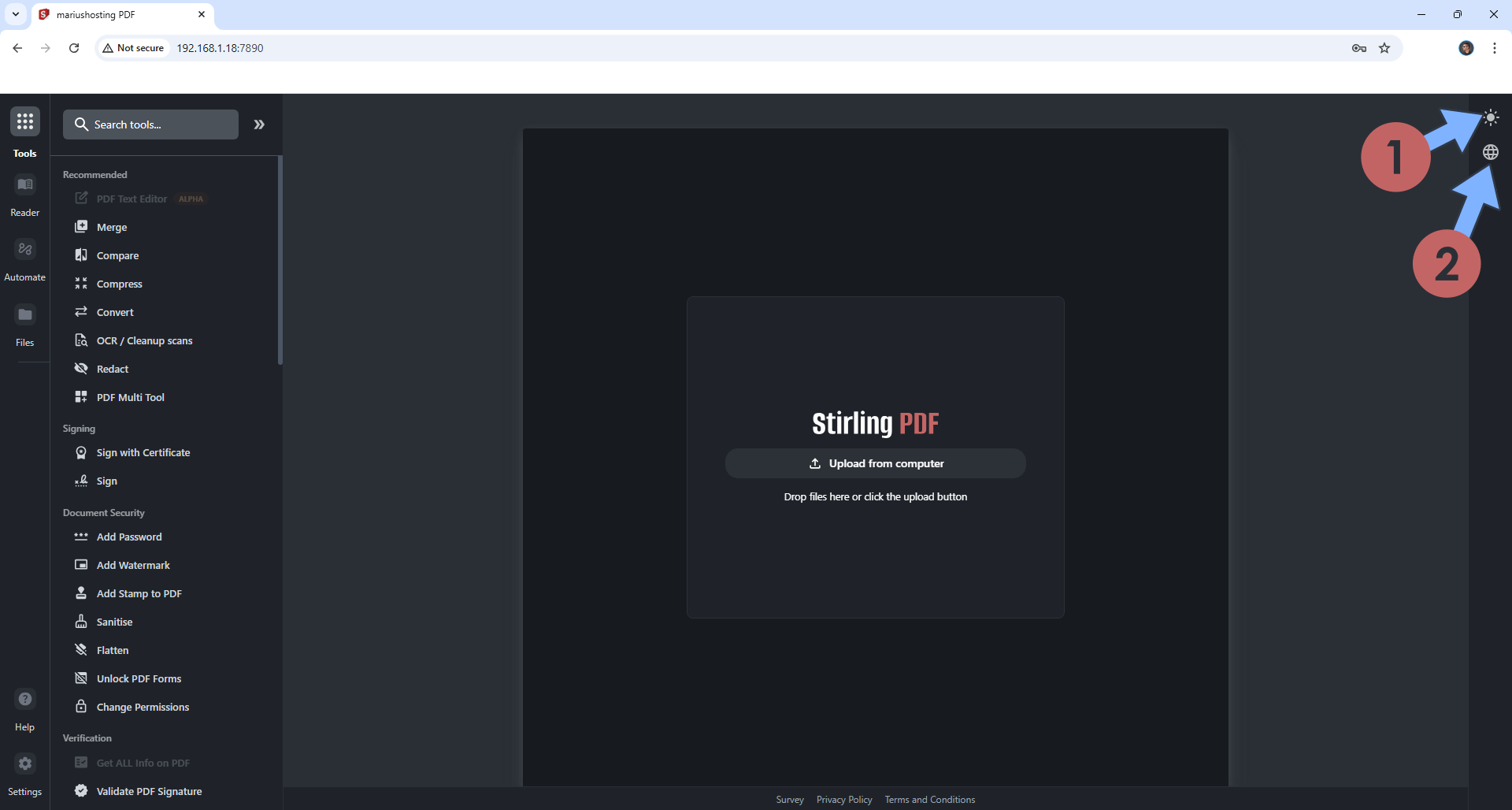Open the Redact tool
The height and width of the screenshot is (810, 1512).
coord(112,368)
